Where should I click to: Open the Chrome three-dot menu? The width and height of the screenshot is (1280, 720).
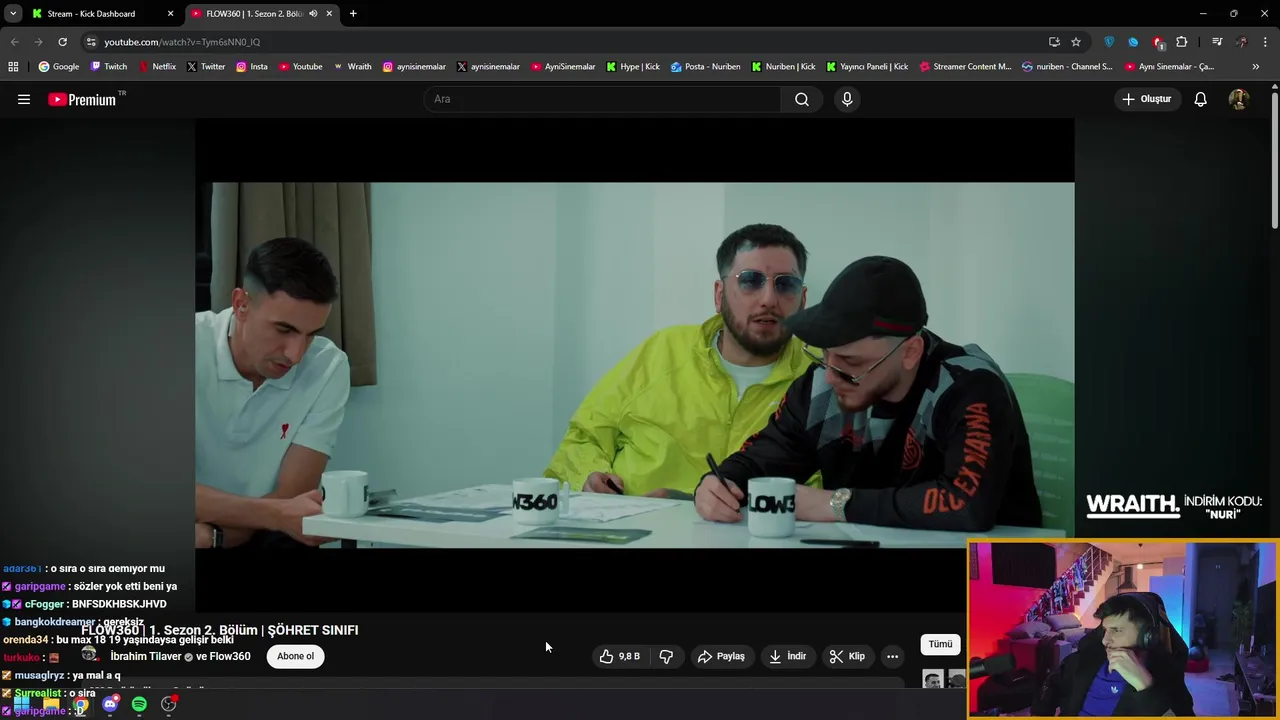tap(1265, 42)
